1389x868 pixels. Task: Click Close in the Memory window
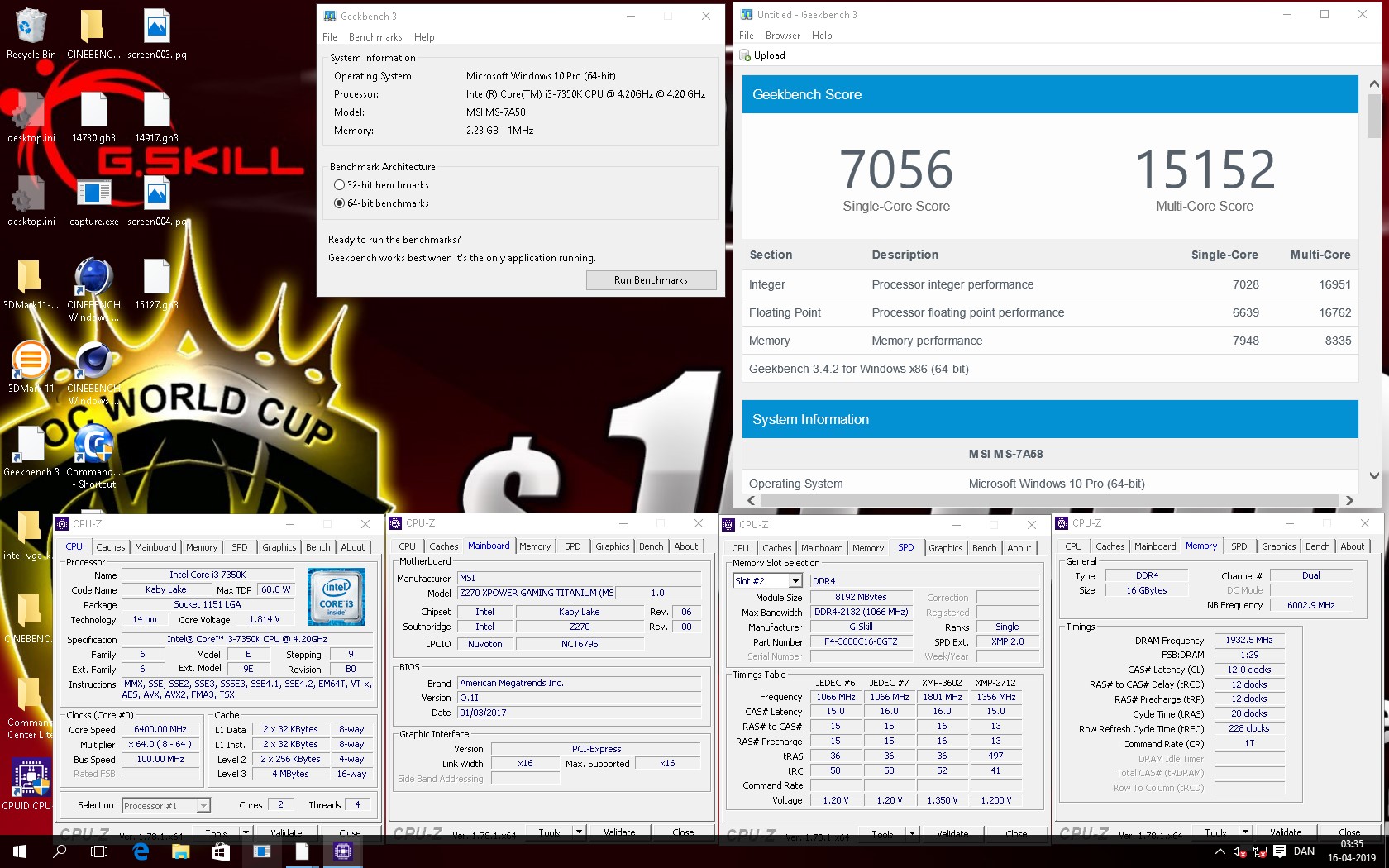pos(1349,832)
